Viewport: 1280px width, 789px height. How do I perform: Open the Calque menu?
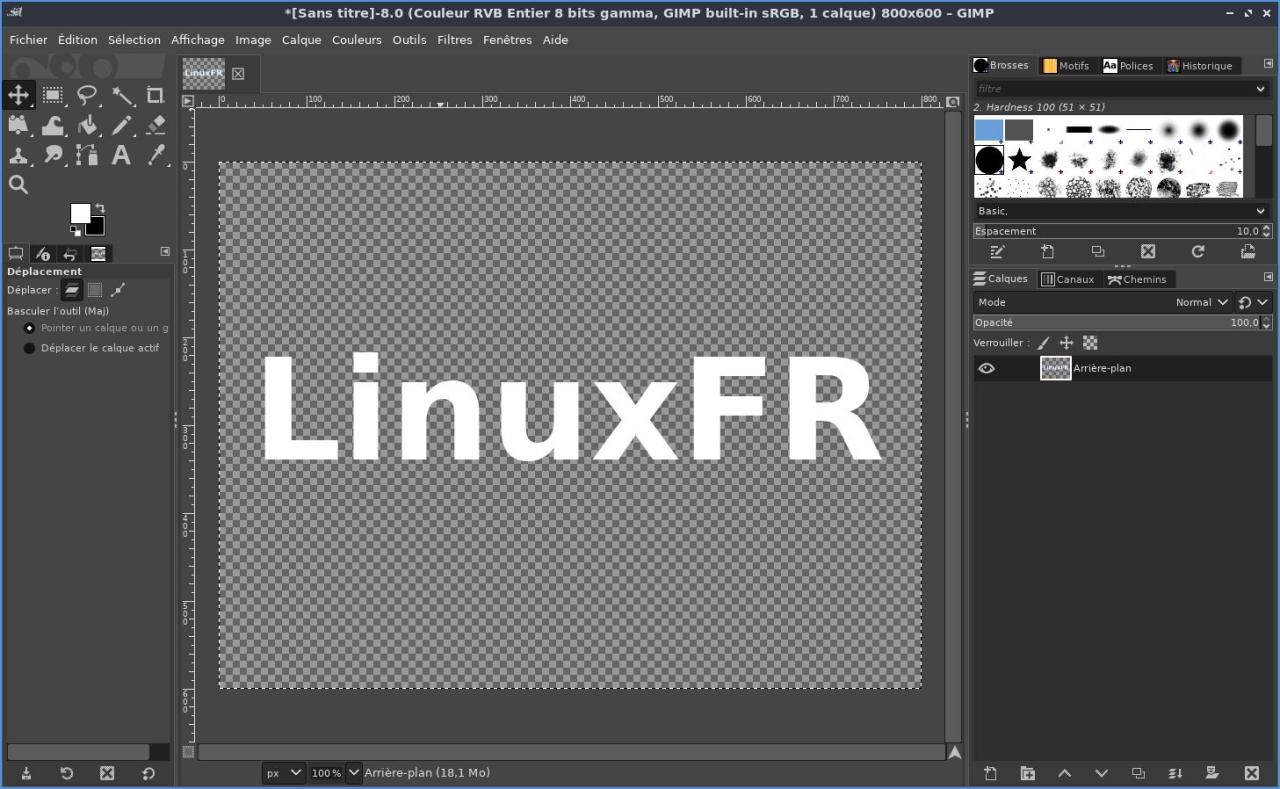(301, 40)
